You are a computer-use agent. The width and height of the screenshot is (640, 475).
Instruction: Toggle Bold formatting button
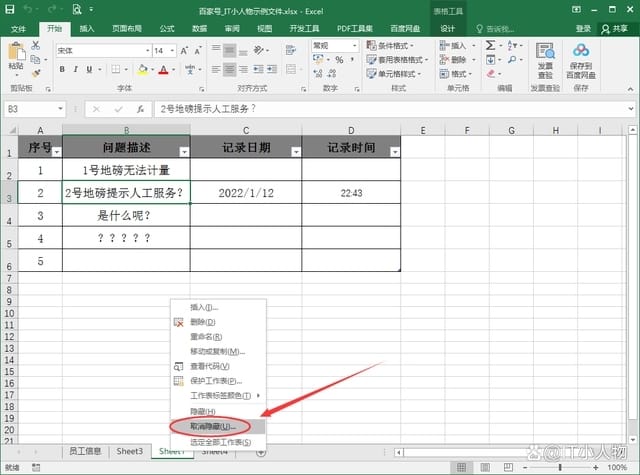(62, 69)
